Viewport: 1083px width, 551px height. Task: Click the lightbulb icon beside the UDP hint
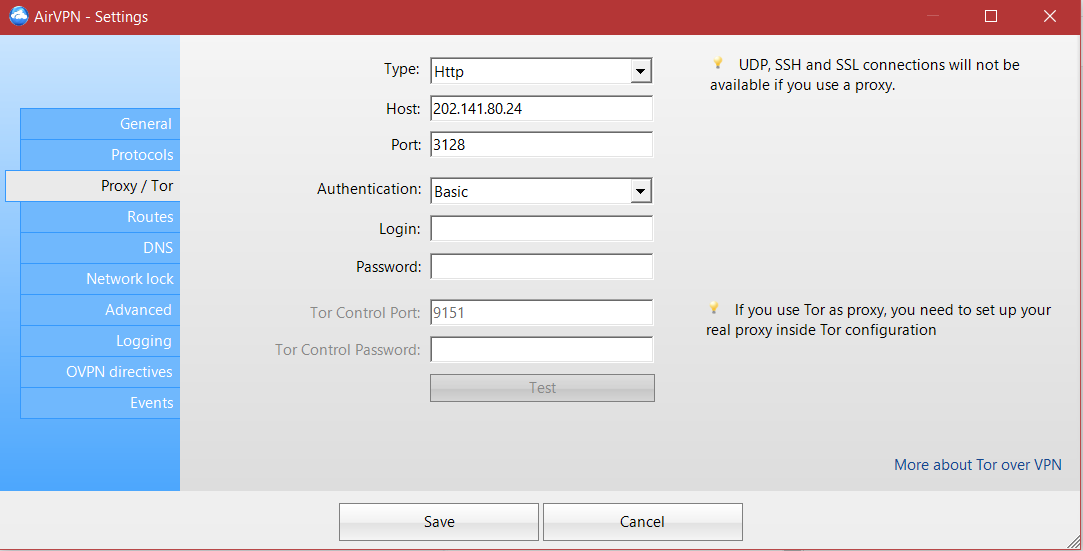click(718, 64)
